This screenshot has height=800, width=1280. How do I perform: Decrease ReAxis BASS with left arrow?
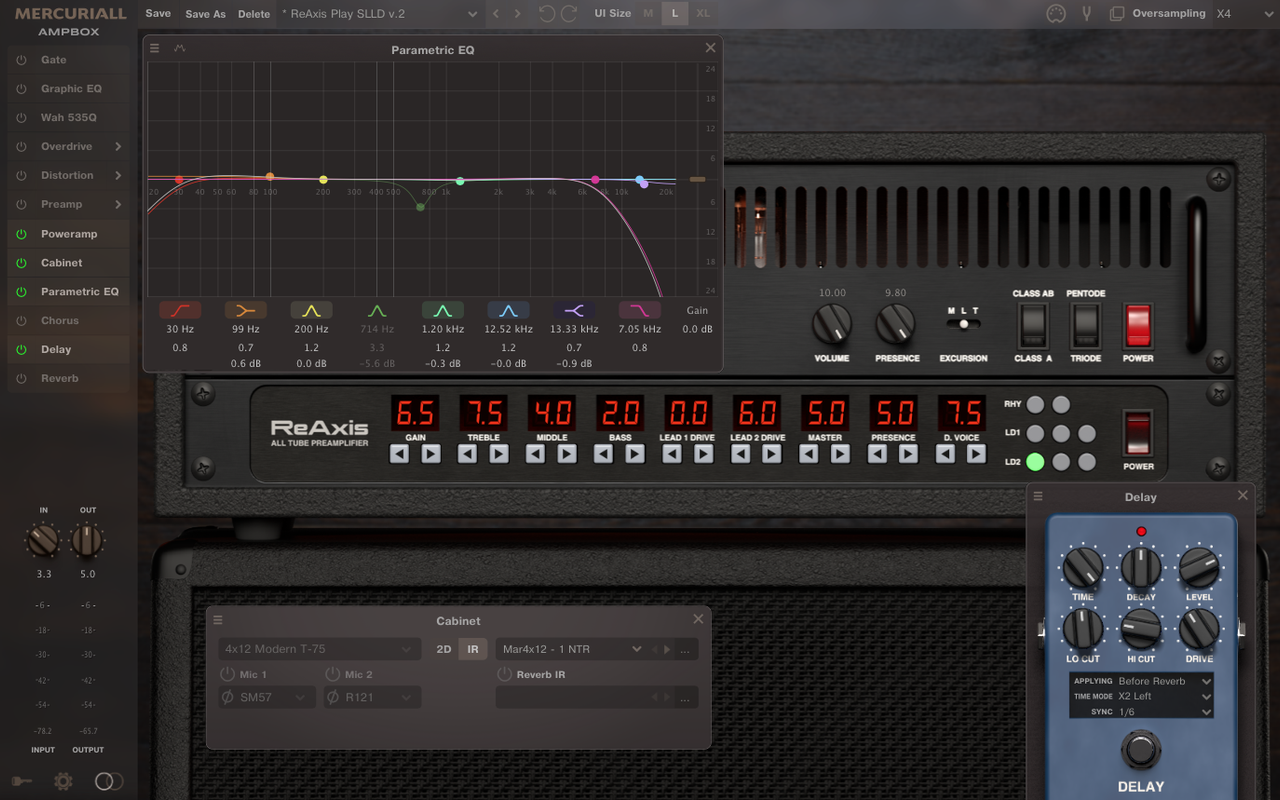pyautogui.click(x=603, y=454)
